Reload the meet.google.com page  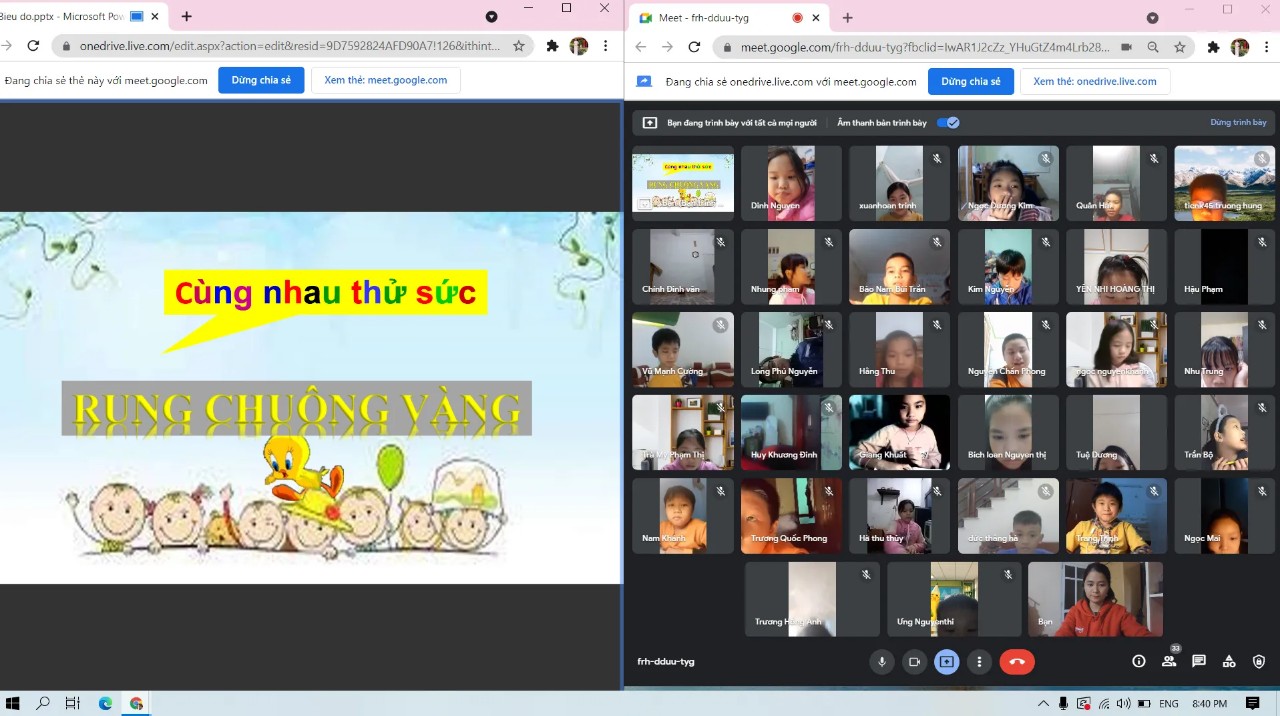tap(694, 46)
